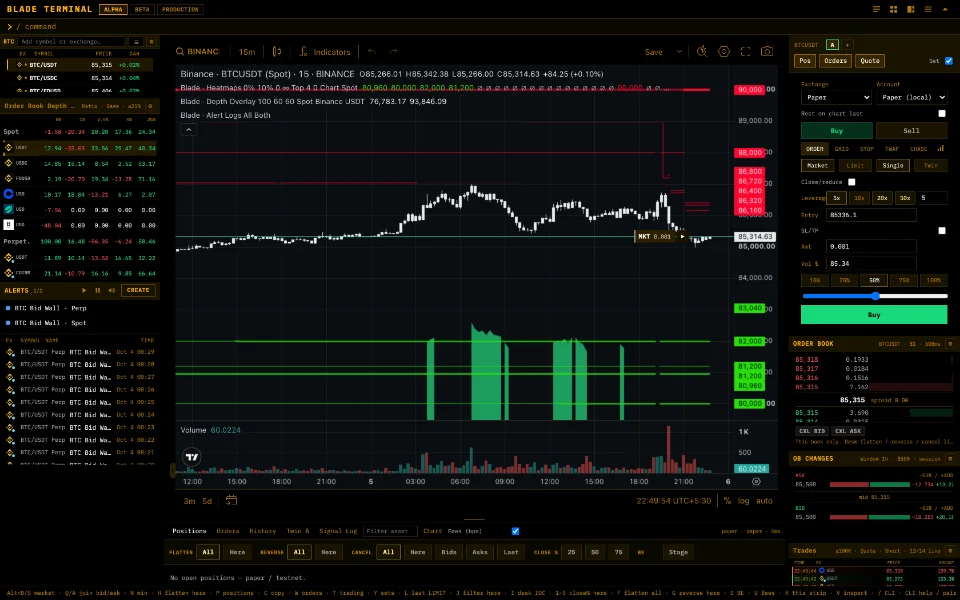
Task: Play alerts using the play icon
Action: (x=84, y=290)
